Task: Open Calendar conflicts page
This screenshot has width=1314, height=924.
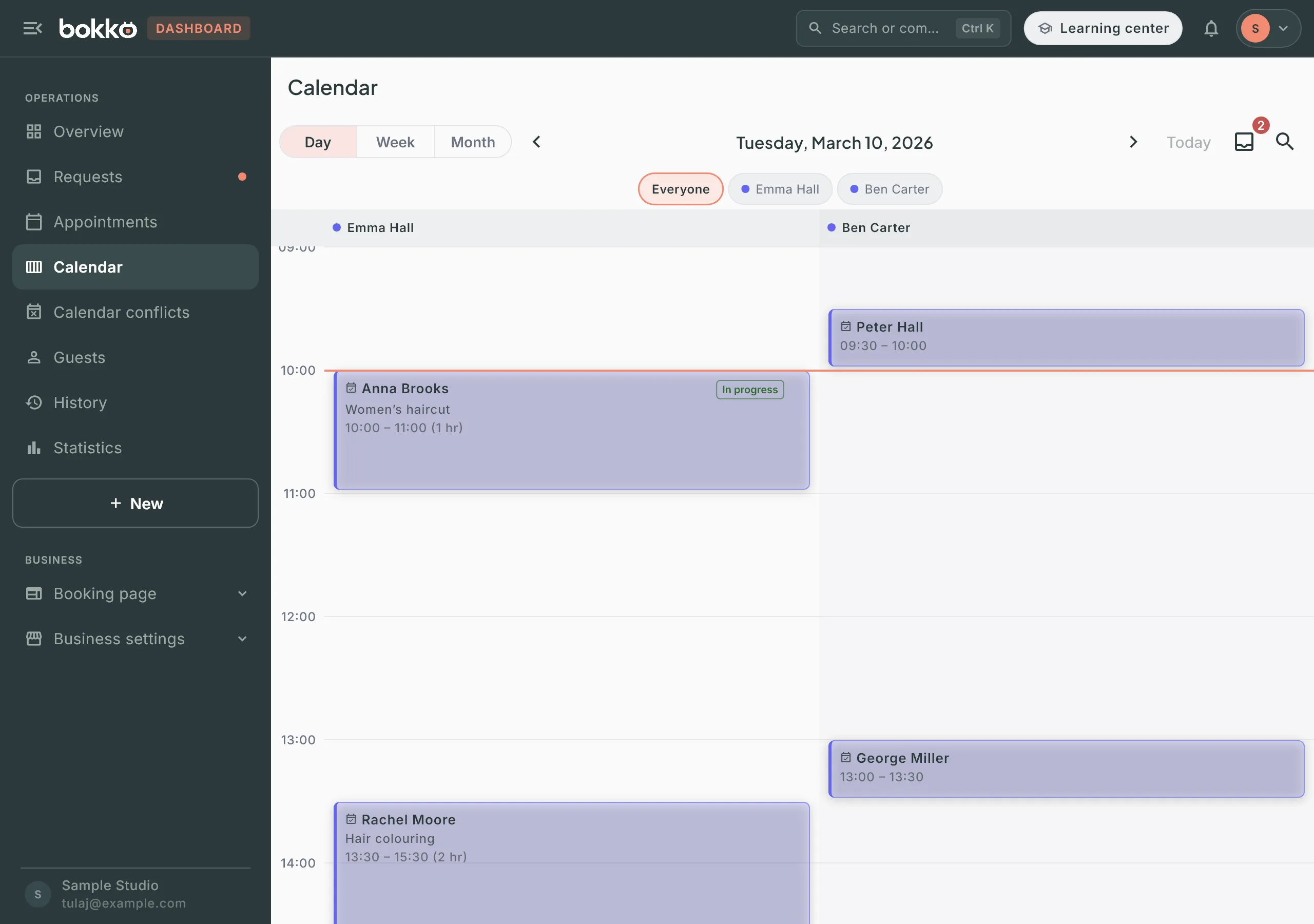Action: pyautogui.click(x=135, y=312)
